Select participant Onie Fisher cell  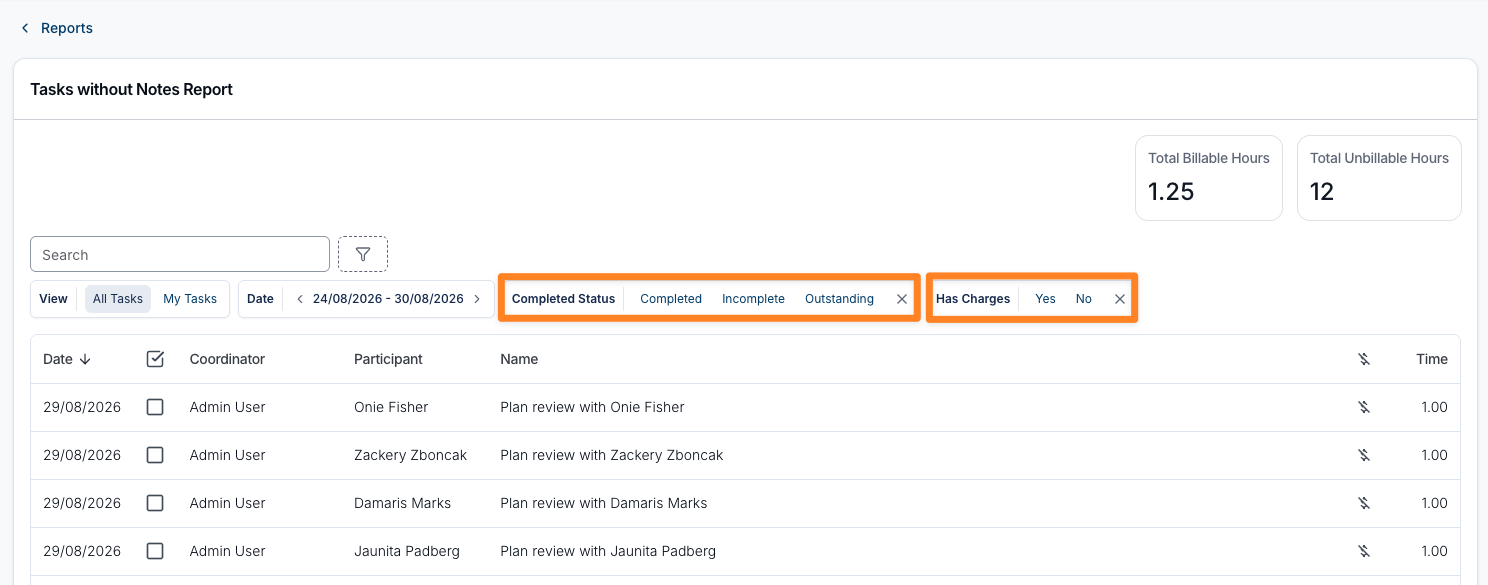tap(391, 407)
